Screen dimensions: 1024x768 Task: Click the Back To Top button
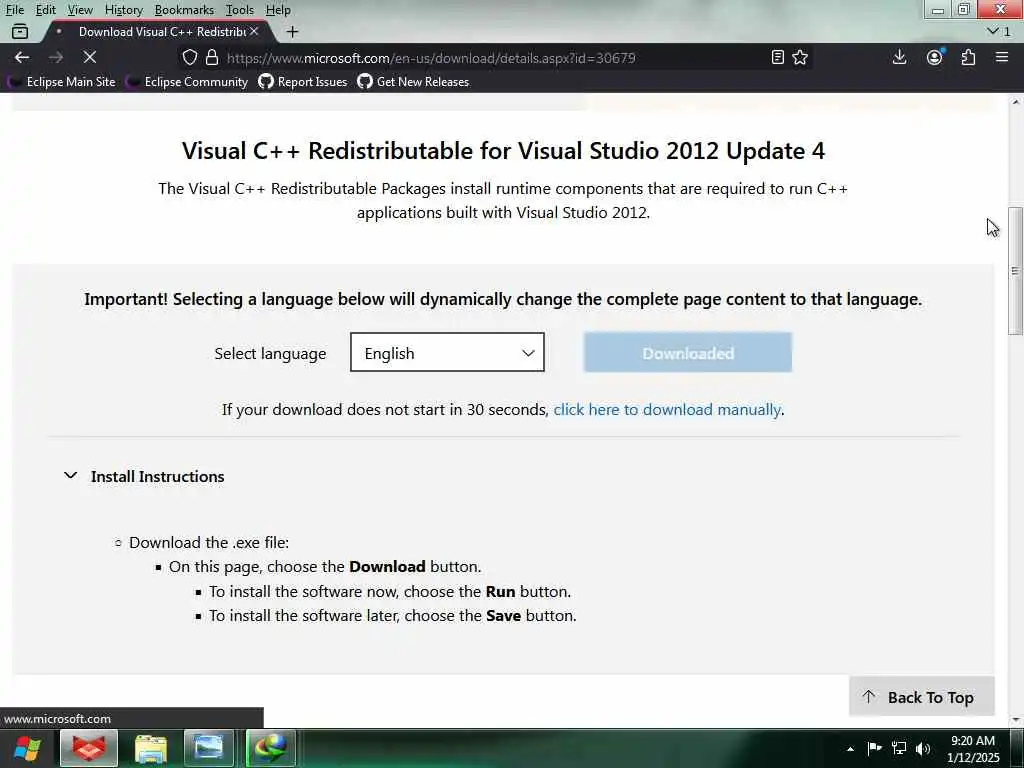coord(921,697)
